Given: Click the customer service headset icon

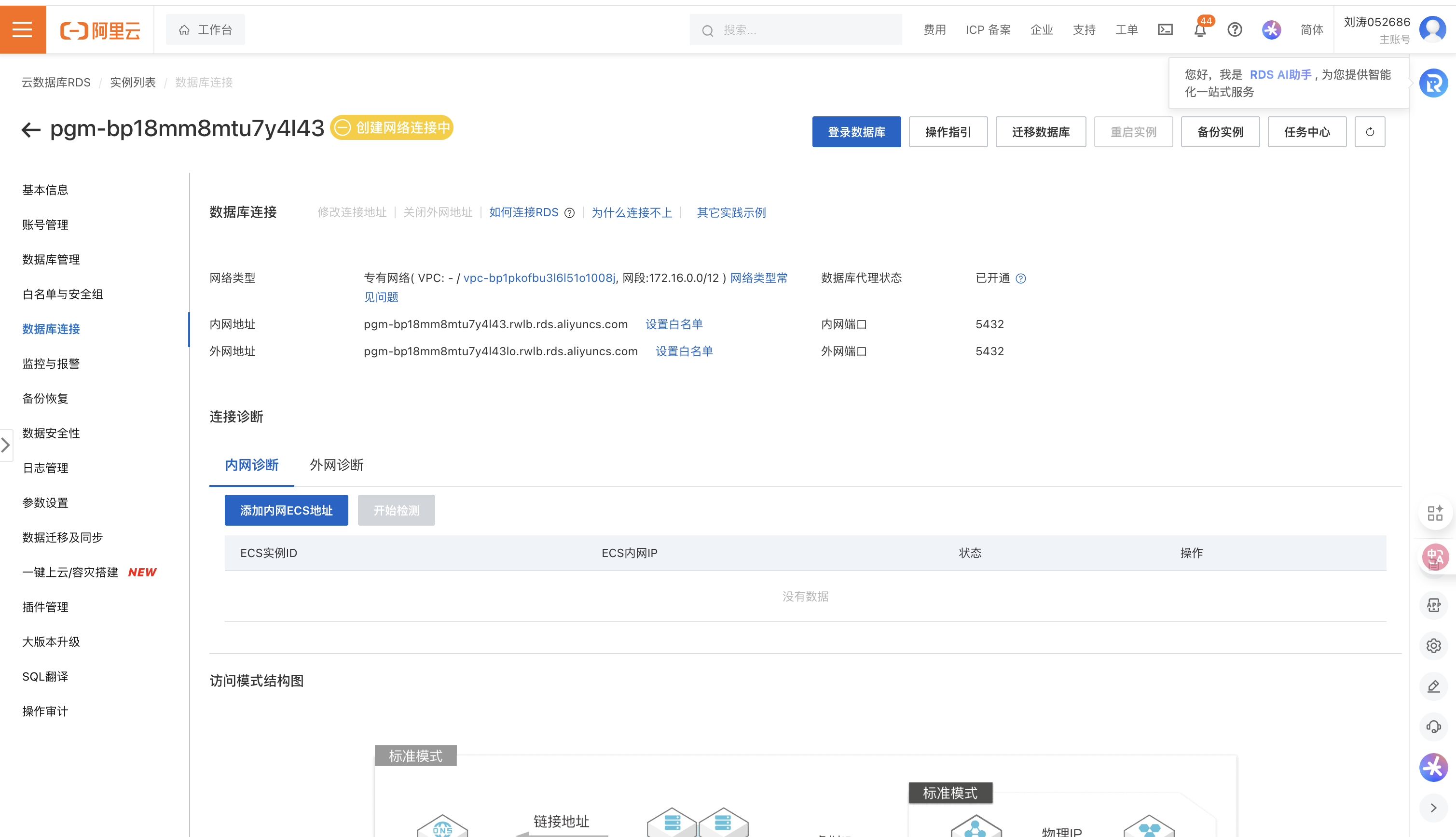Looking at the screenshot, I should (x=1433, y=726).
